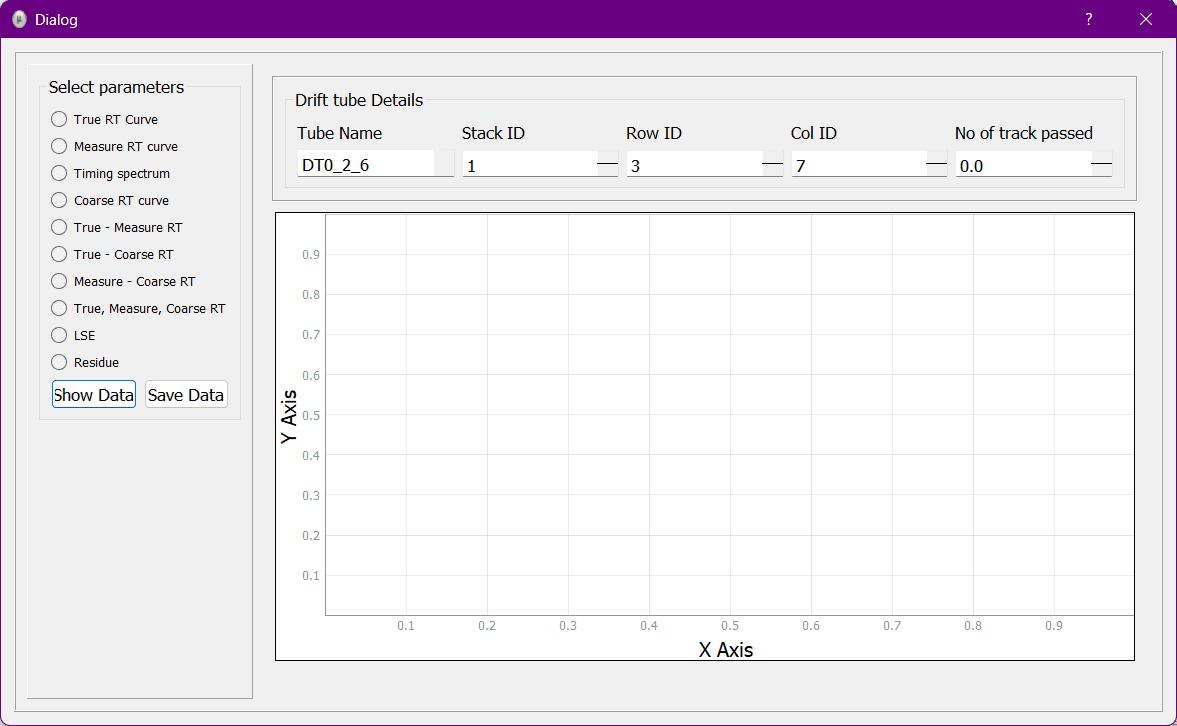The image size is (1177, 726).
Task: Click the Drift tube Details group title
Action: coord(359,100)
